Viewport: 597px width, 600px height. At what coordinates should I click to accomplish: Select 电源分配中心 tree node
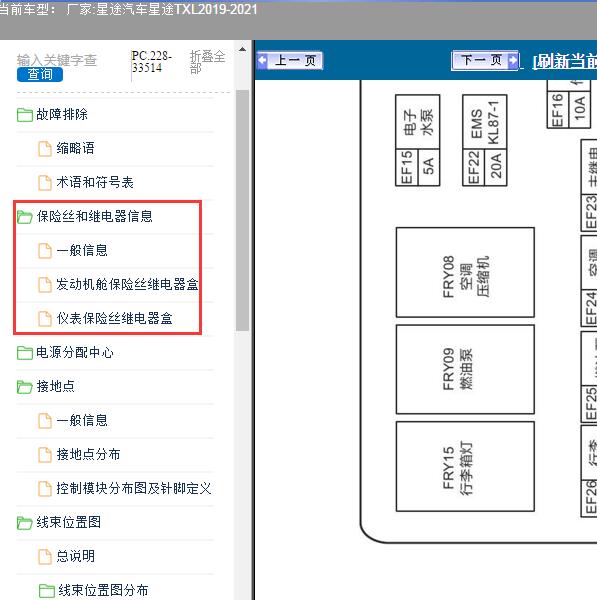[x=75, y=352]
